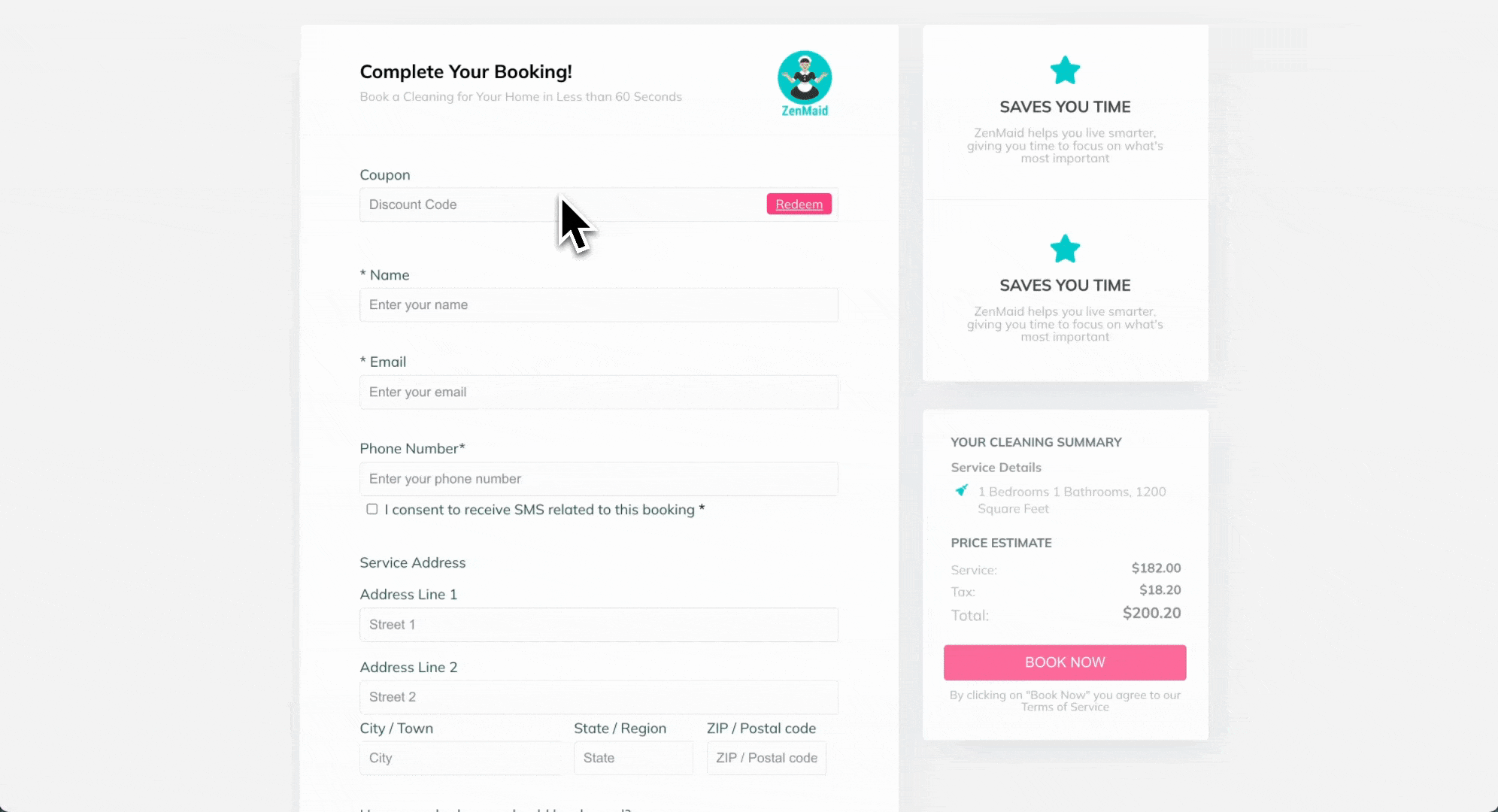1498x812 pixels.
Task: Click the ZenMaid logo icon
Action: click(x=804, y=78)
